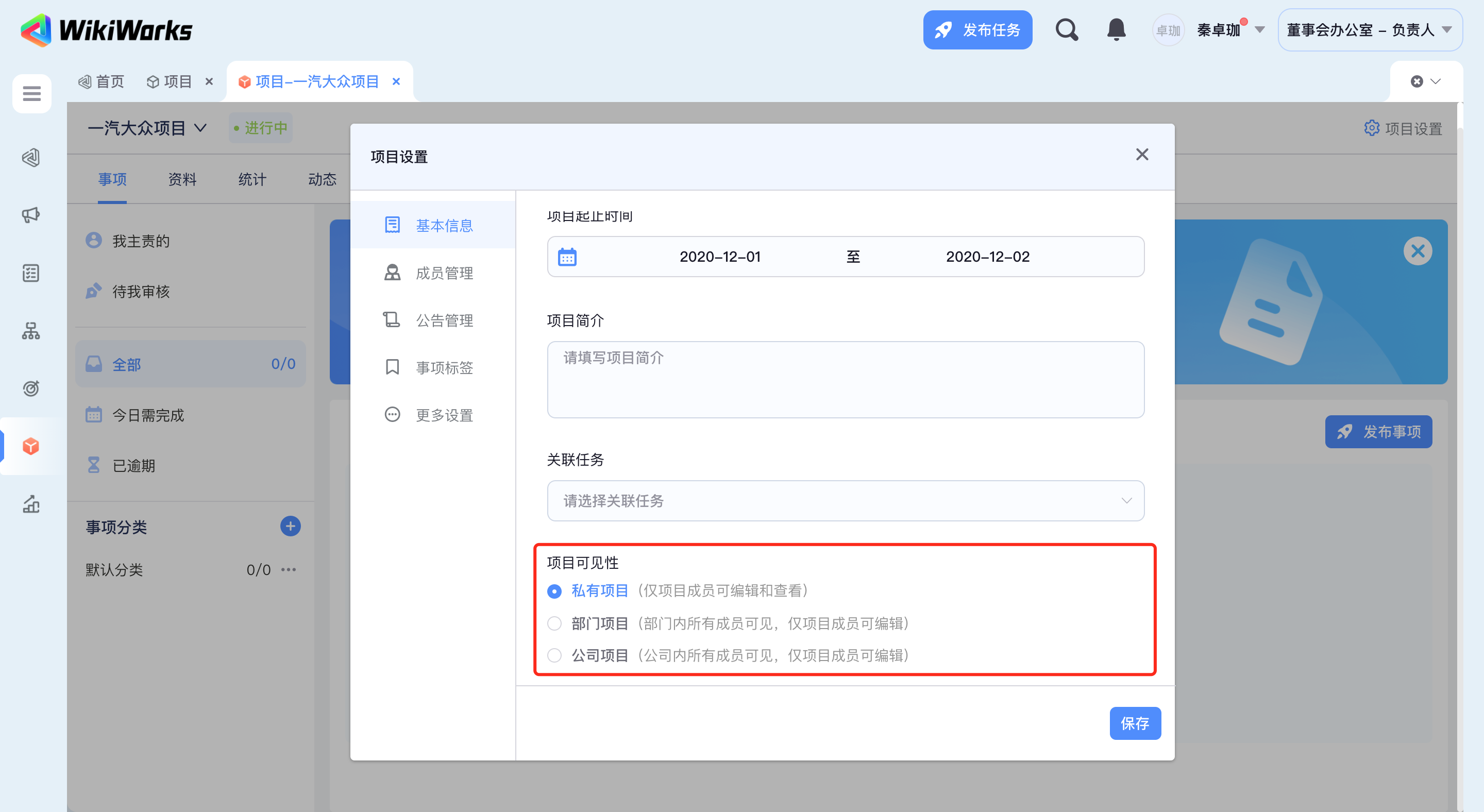The width and height of the screenshot is (1484, 812).
Task: Click the calendar icon in date range
Action: 567,257
